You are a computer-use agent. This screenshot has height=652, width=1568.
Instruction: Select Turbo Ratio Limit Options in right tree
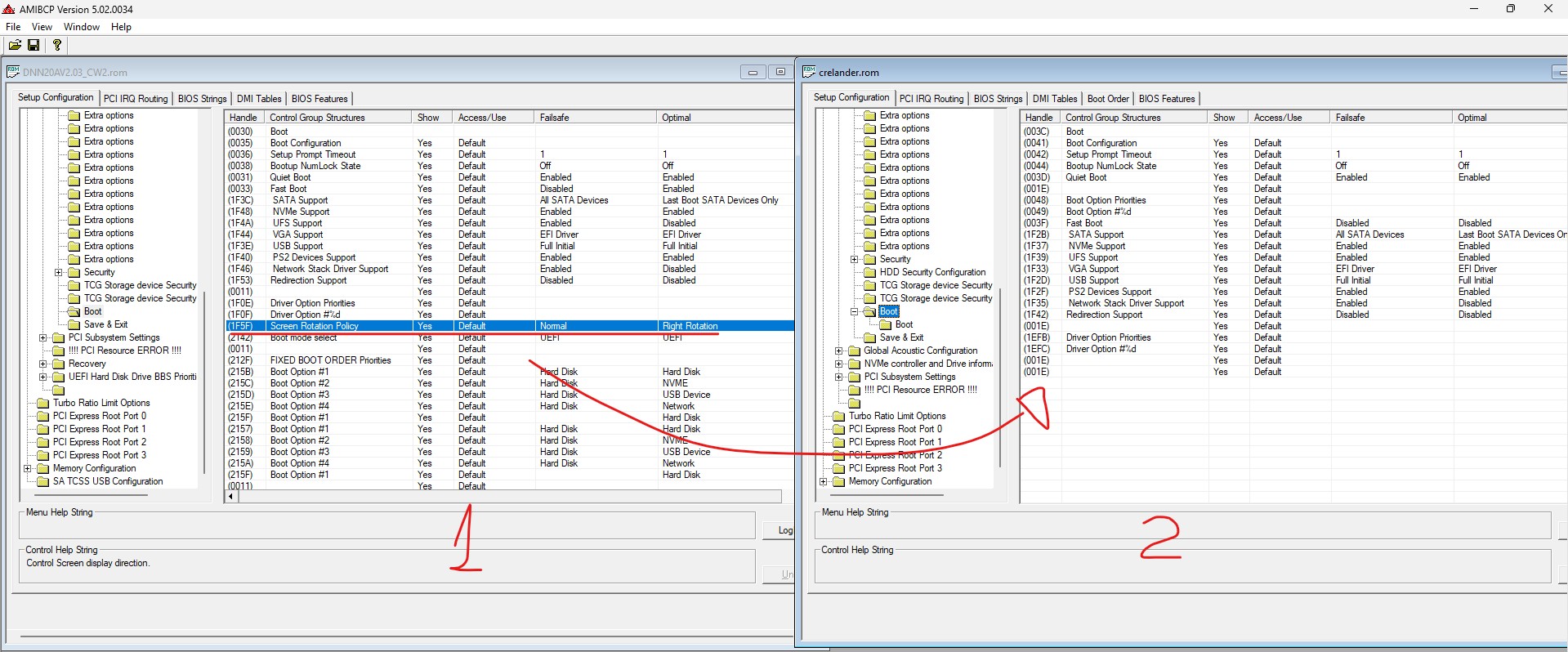point(896,416)
